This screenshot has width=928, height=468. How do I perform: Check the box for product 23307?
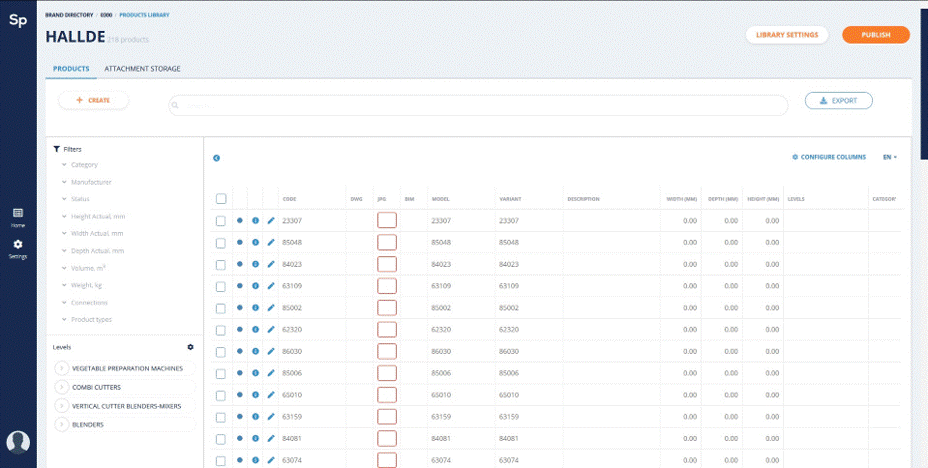pyautogui.click(x=221, y=221)
